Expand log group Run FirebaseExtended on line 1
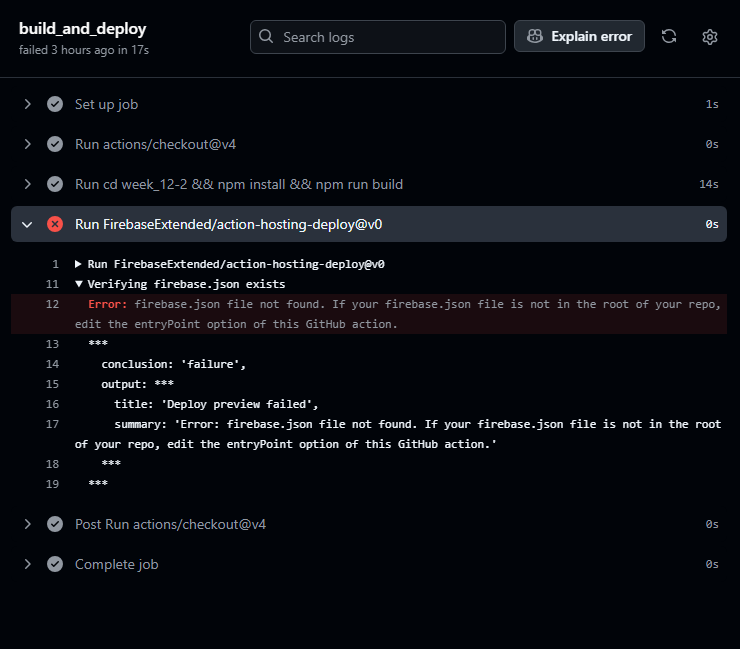 (x=78, y=264)
